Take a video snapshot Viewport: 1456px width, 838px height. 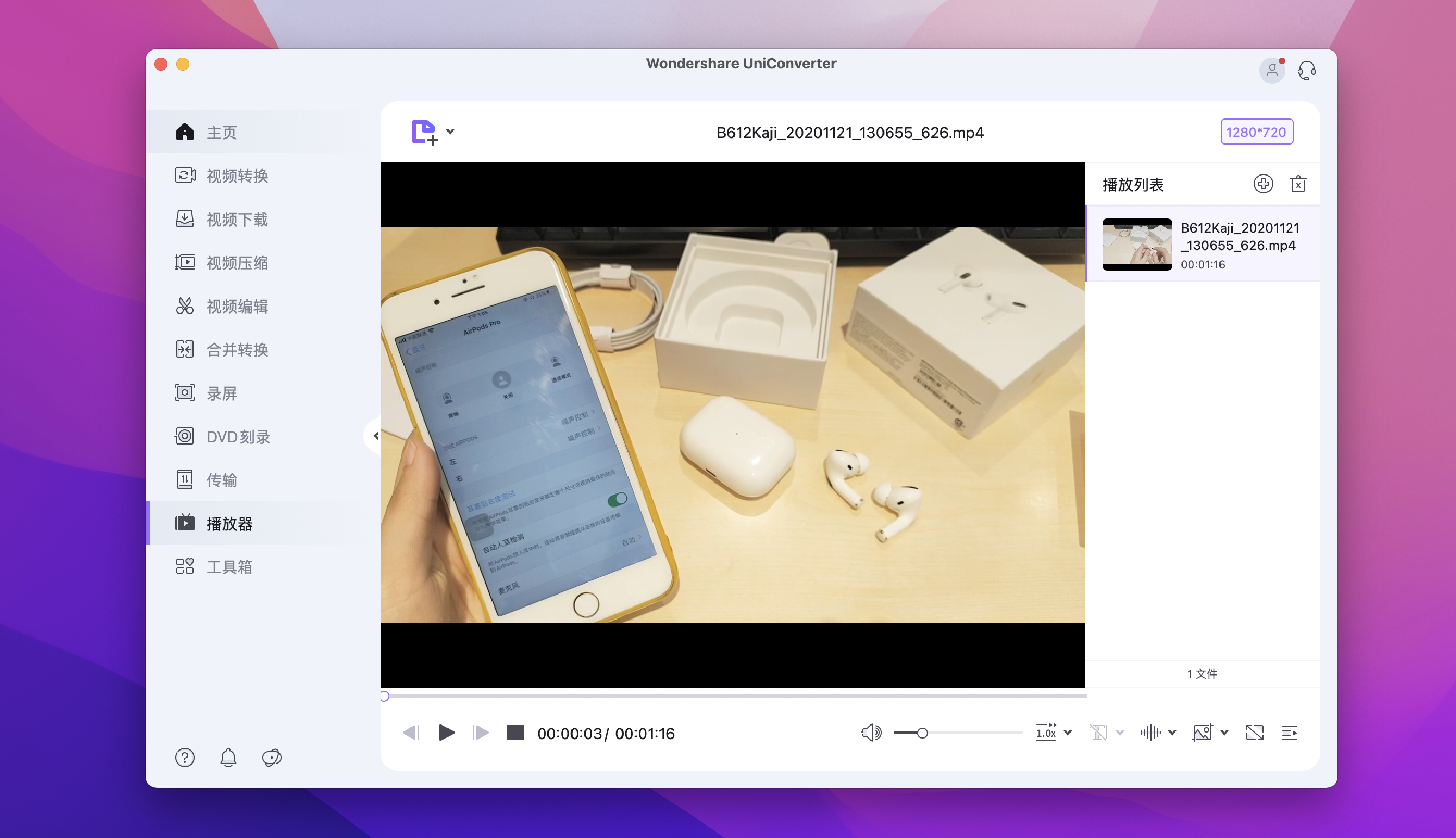click(x=1202, y=733)
